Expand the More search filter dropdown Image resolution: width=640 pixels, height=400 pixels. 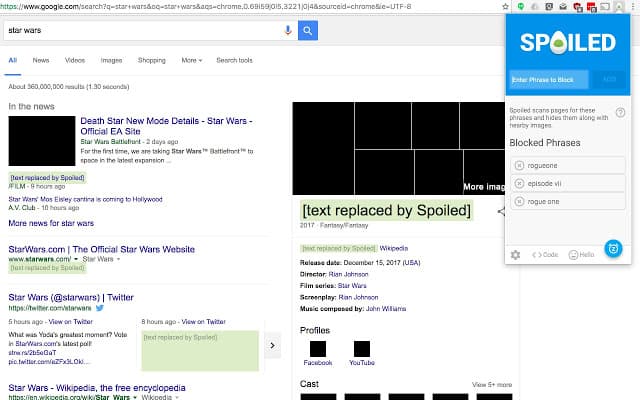(x=191, y=60)
